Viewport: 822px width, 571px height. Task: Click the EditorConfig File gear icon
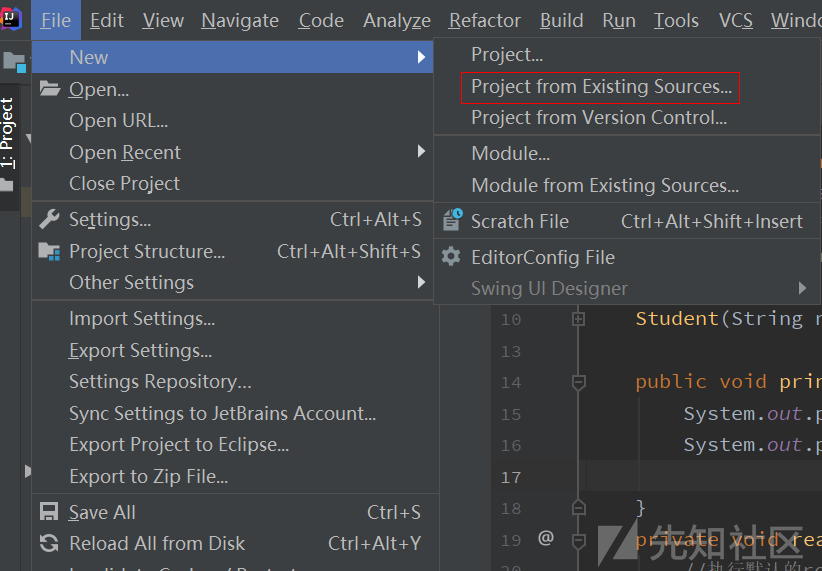[452, 257]
